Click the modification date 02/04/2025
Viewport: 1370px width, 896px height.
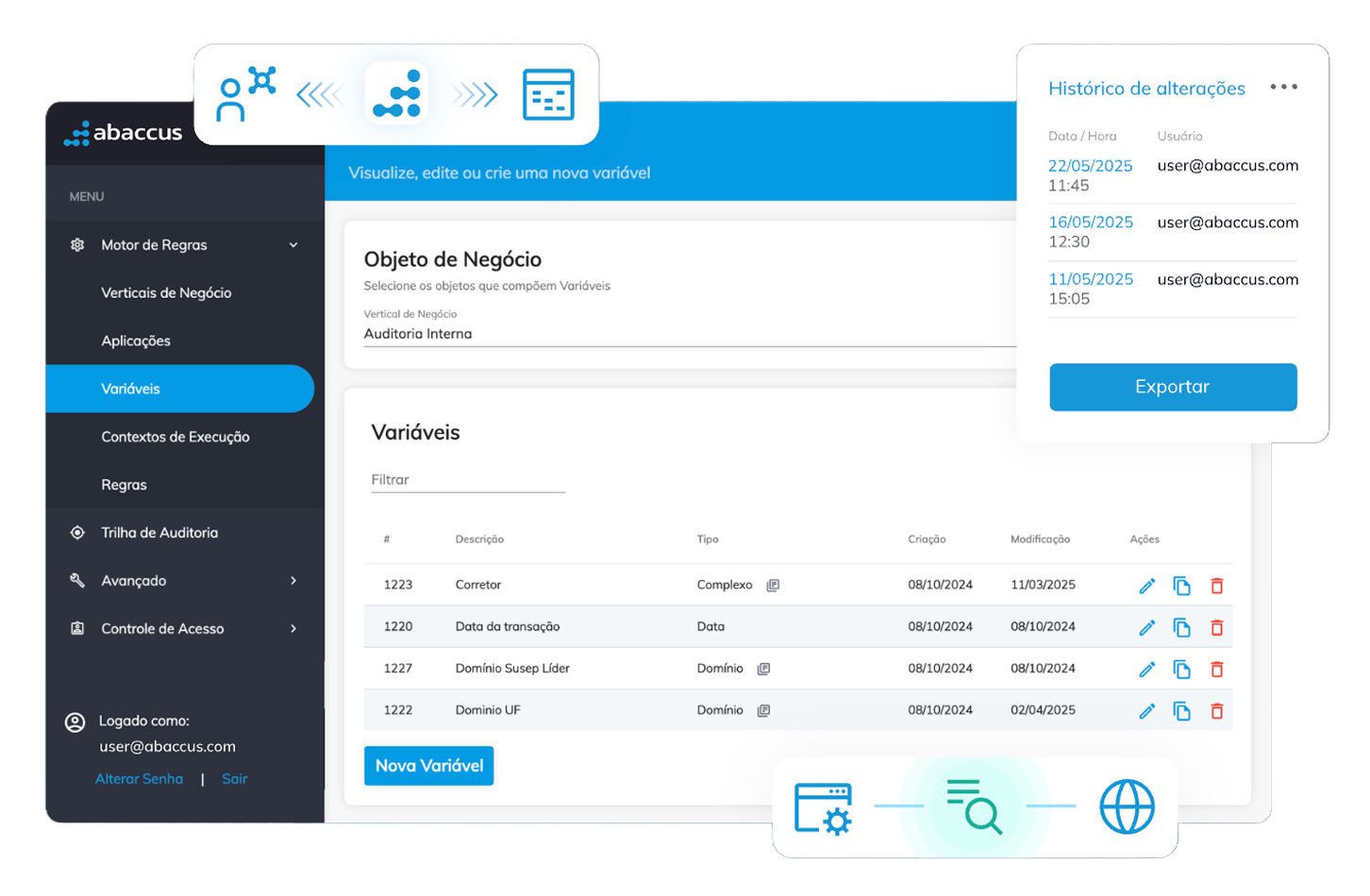coord(1043,710)
